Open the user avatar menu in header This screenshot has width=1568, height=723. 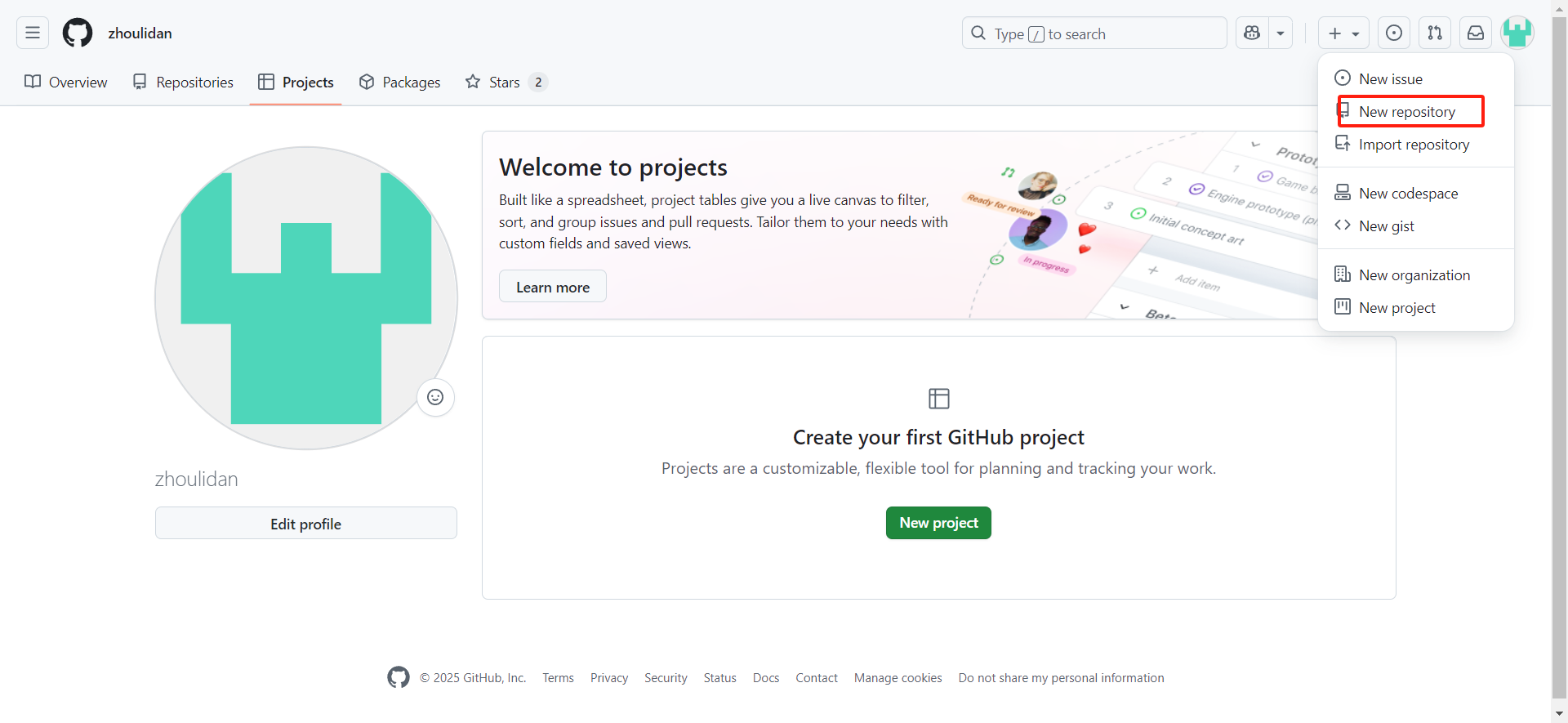[x=1517, y=33]
